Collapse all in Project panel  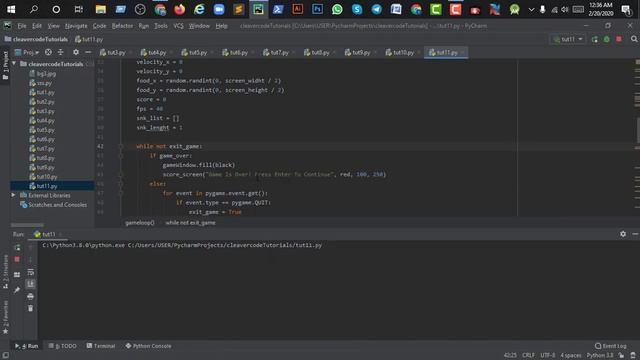(x=60, y=52)
